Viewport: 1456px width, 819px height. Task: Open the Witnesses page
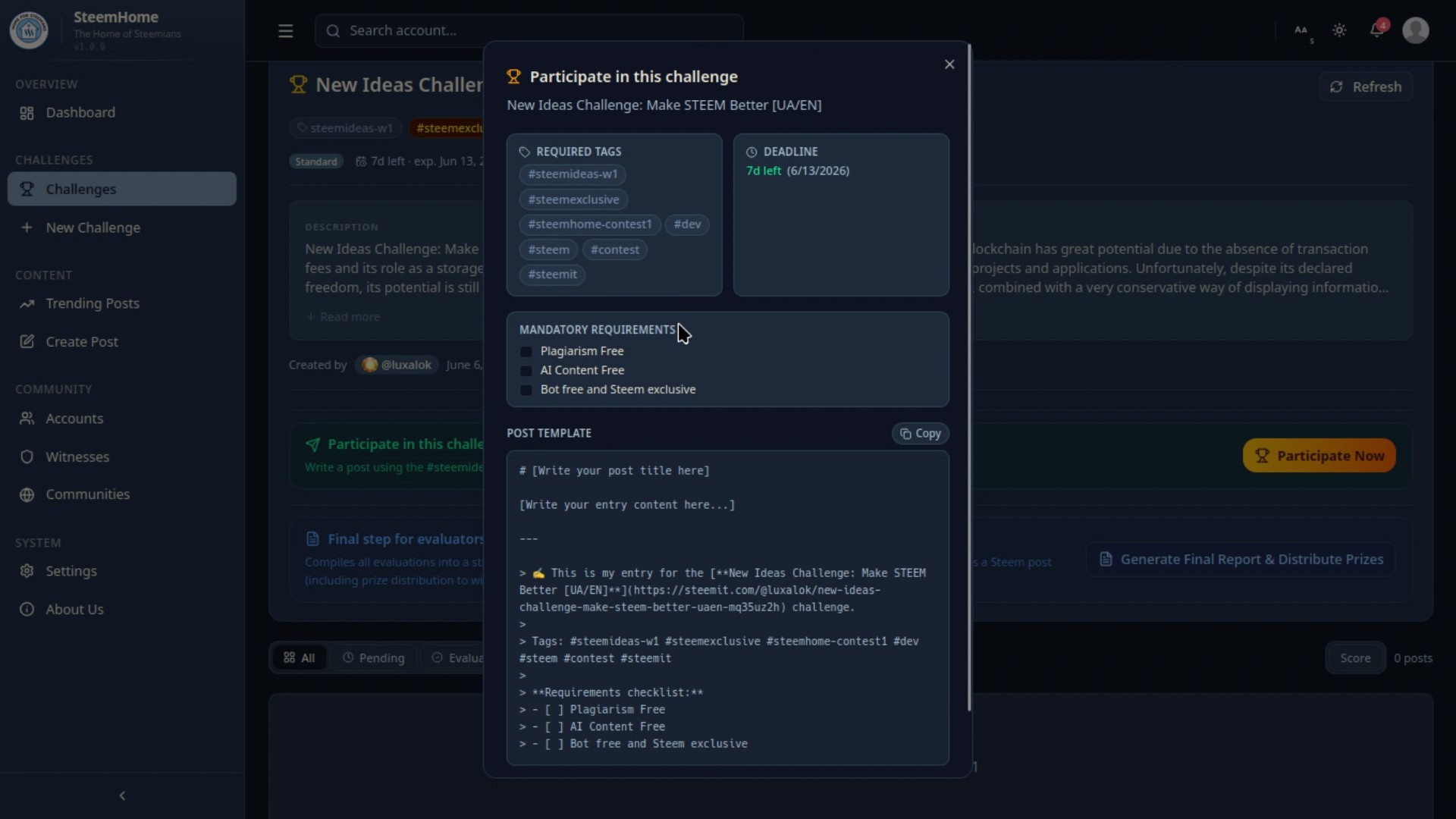(122, 457)
